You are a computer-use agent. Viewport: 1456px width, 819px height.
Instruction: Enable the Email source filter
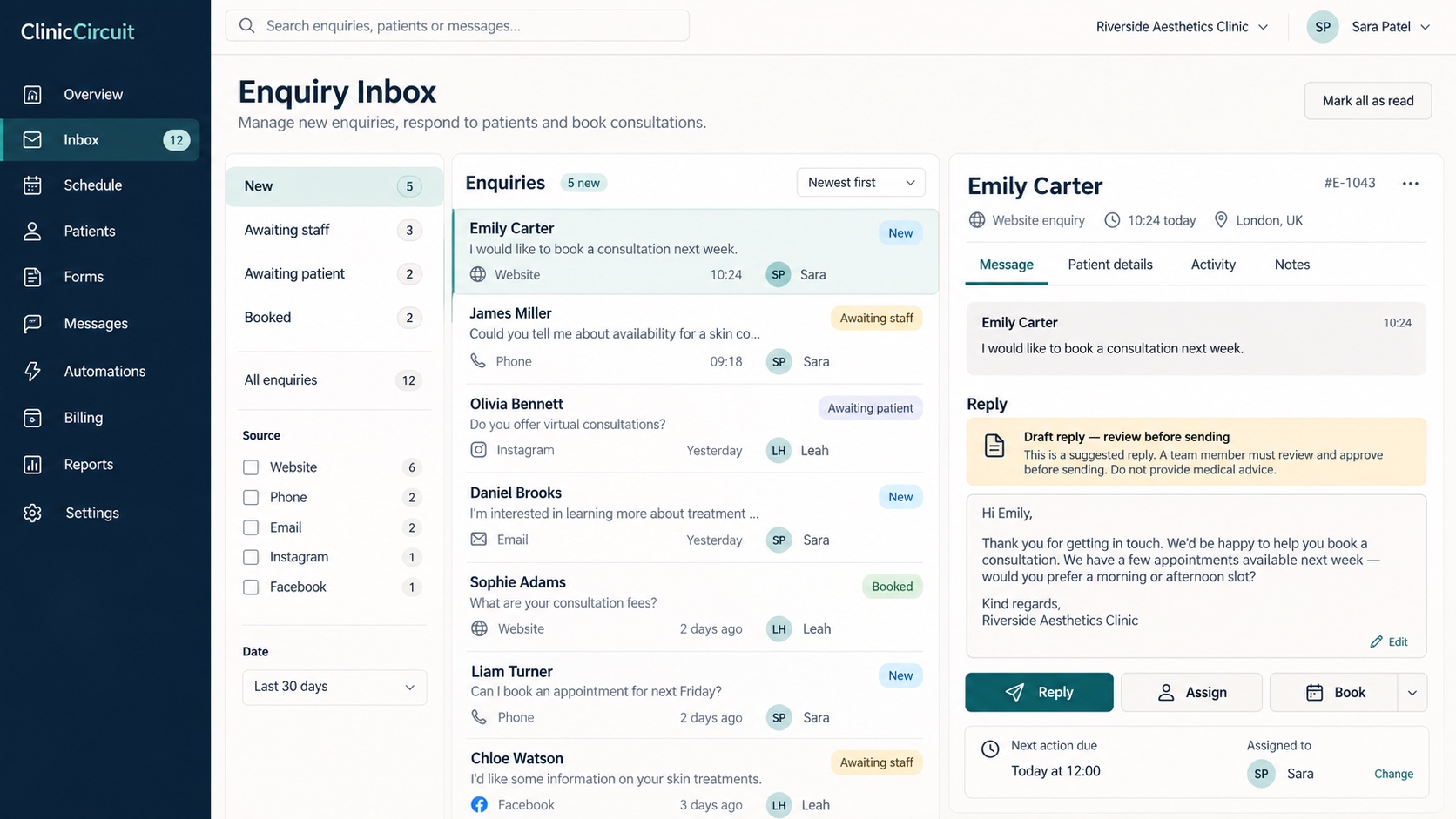pyautogui.click(x=251, y=527)
